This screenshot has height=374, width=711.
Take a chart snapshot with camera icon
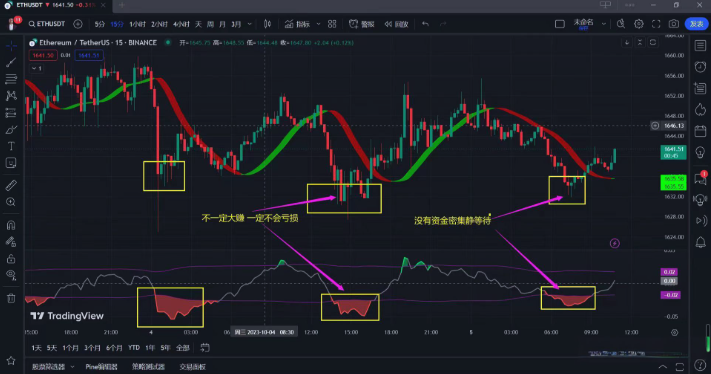tap(674, 24)
